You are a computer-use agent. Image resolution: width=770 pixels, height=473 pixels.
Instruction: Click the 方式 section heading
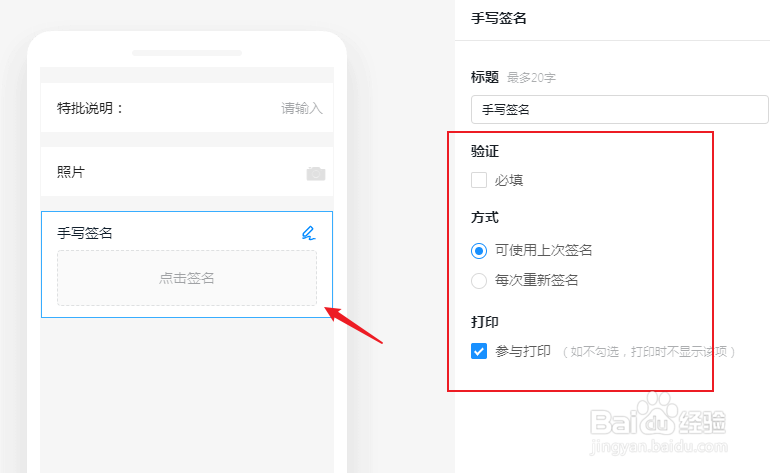485,217
